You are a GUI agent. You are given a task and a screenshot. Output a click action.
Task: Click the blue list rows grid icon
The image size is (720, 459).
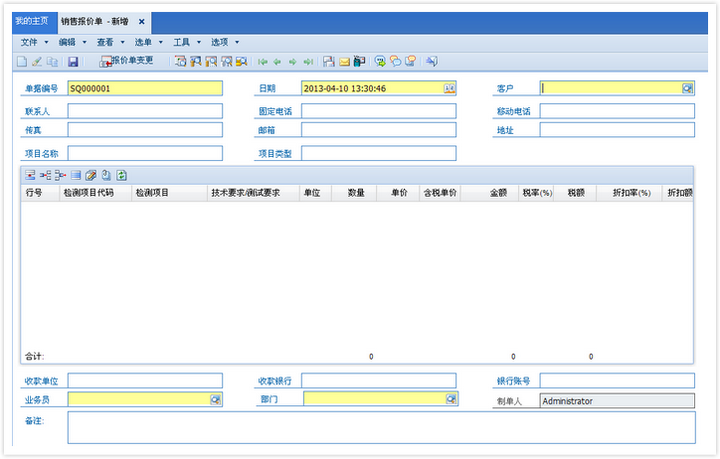[x=76, y=175]
